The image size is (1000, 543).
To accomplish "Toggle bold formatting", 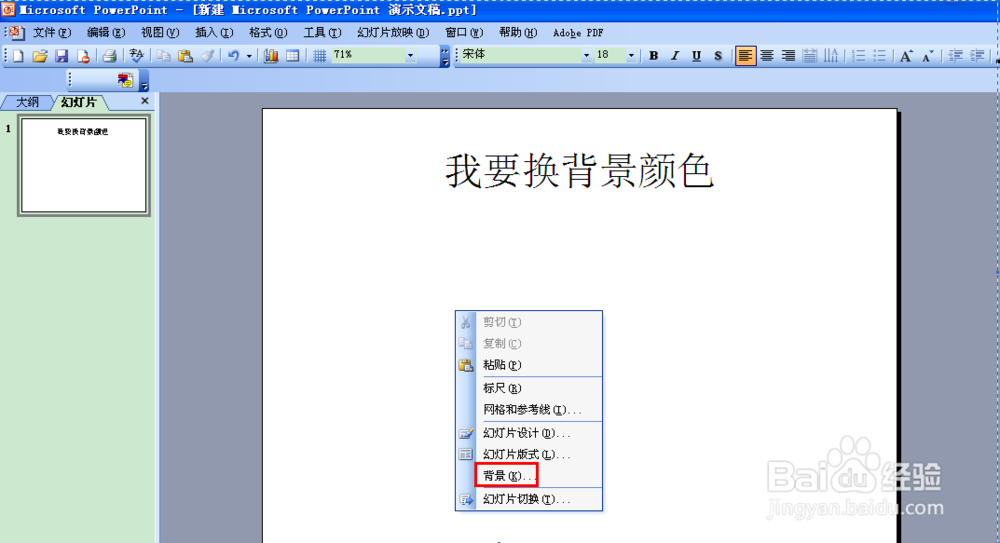I will tap(653, 56).
